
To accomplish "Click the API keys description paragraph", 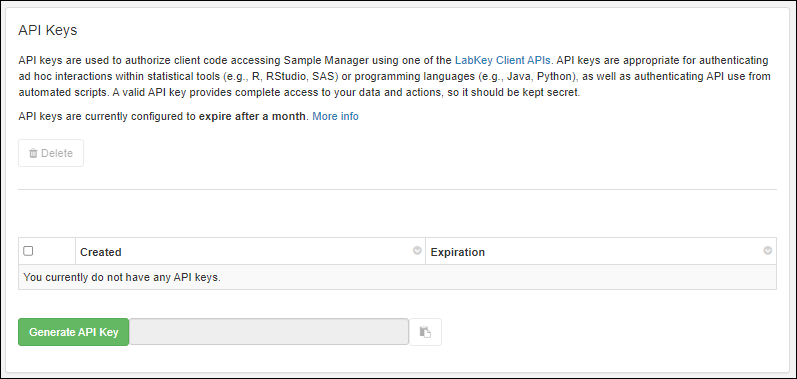I will [394, 77].
